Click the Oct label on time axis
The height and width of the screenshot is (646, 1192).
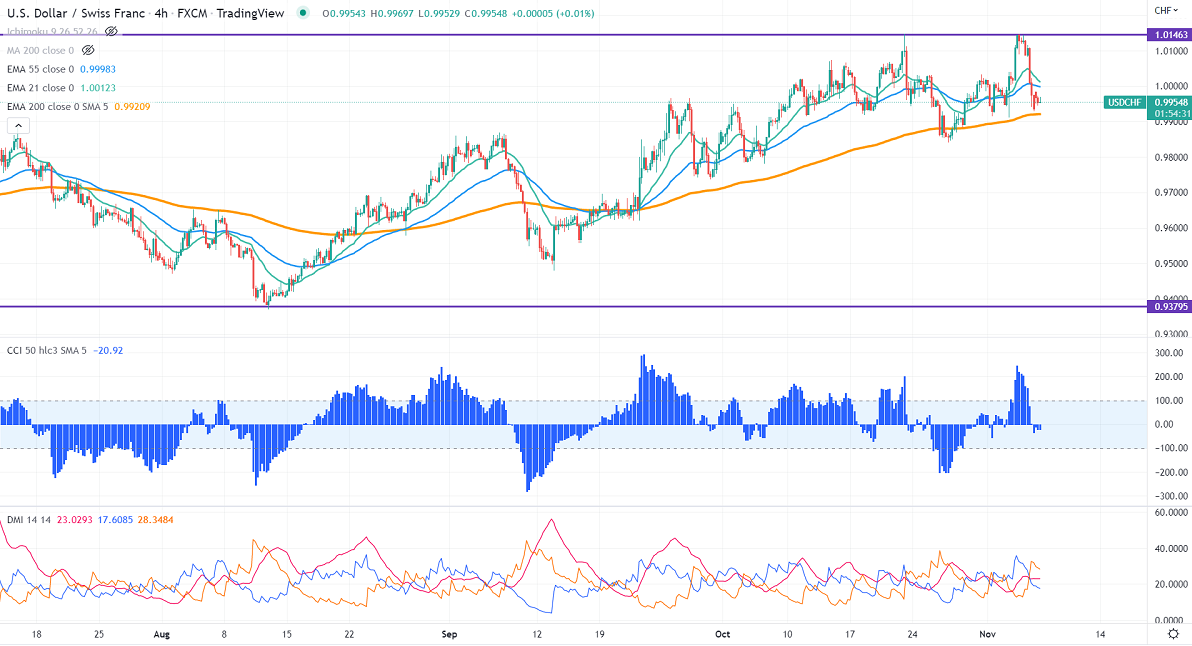point(723,634)
